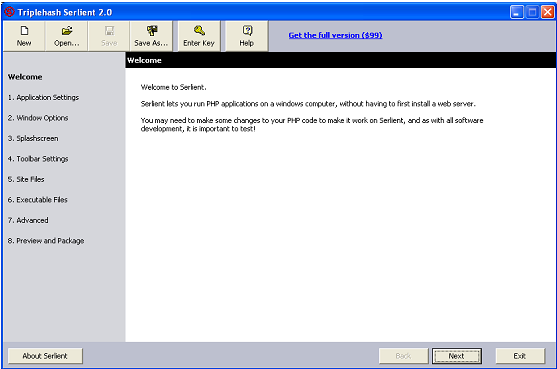
Task: Go to 6. Executable Files step
Action: (x=38, y=200)
